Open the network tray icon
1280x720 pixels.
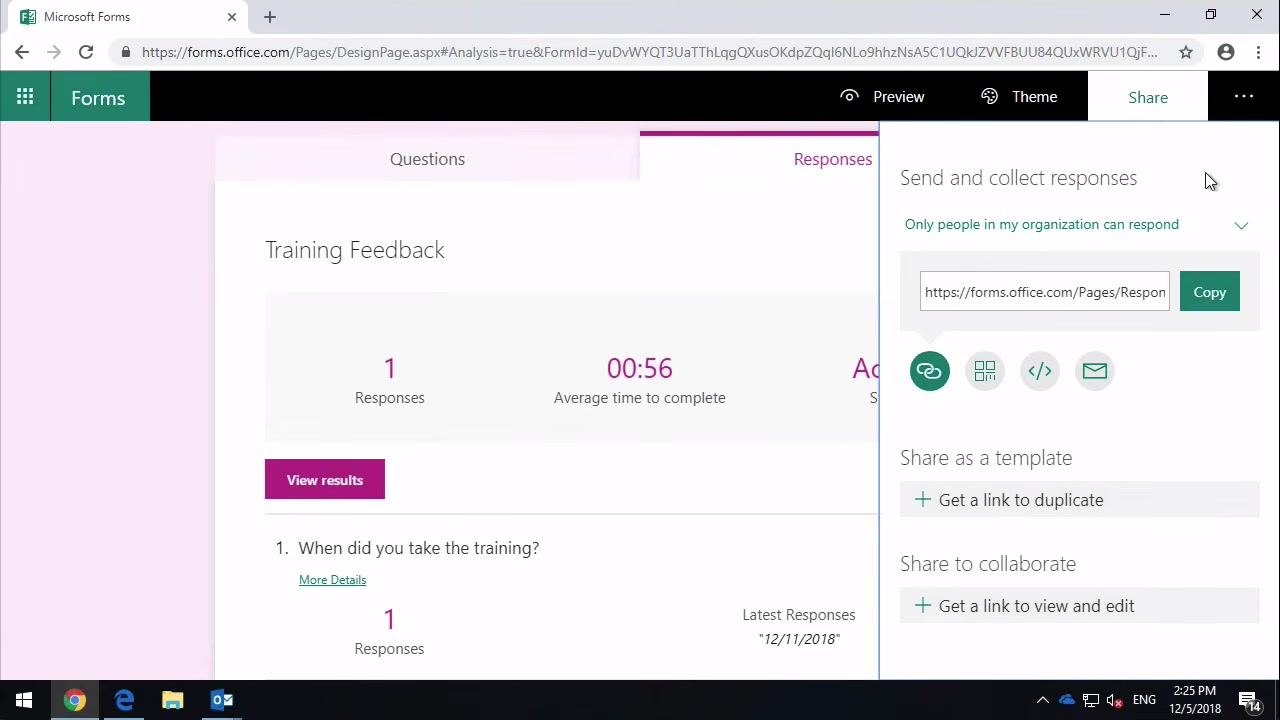click(x=1091, y=700)
